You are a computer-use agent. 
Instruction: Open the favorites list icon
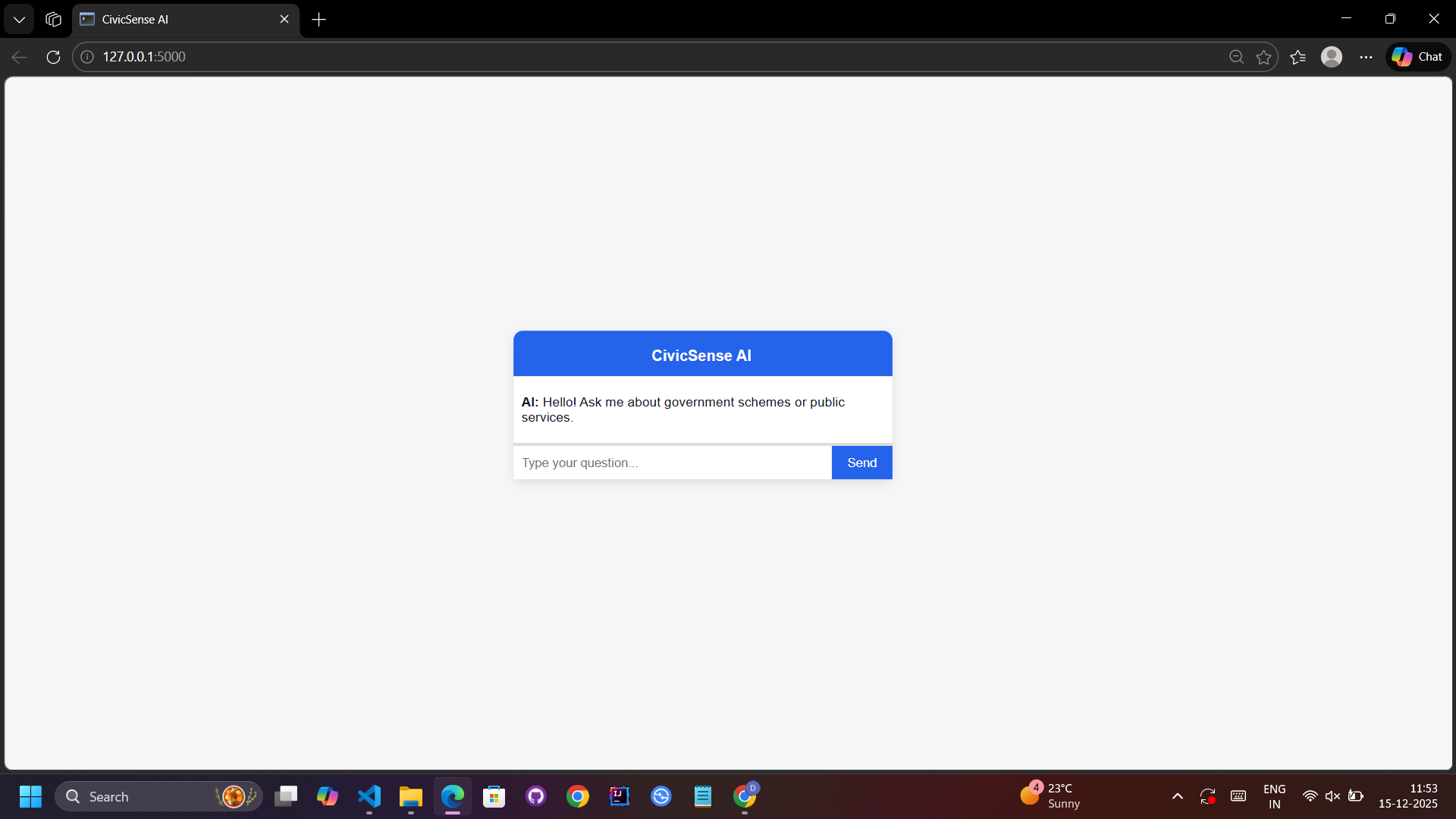coord(1298,57)
